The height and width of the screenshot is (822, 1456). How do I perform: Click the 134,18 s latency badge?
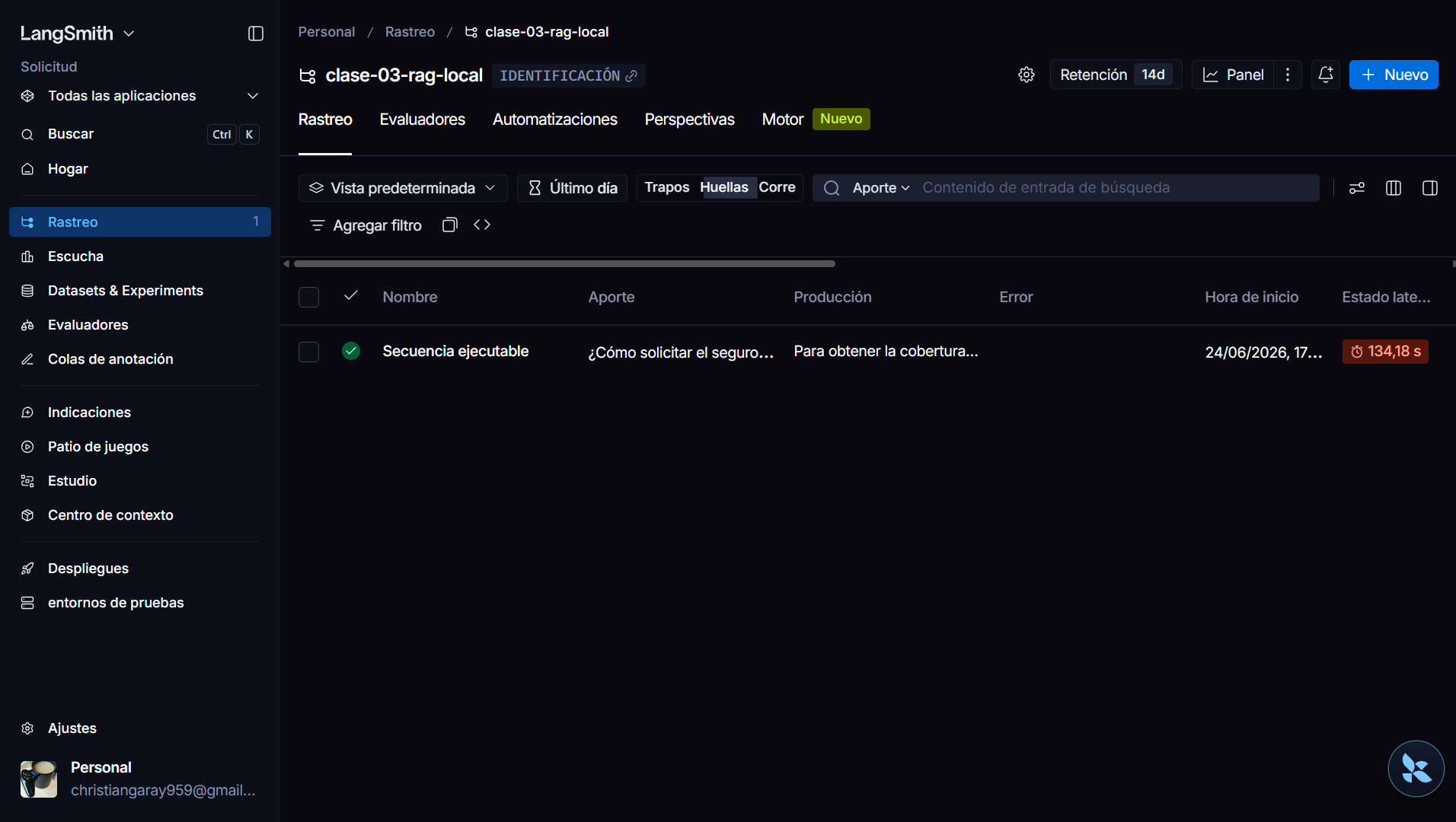pos(1385,352)
